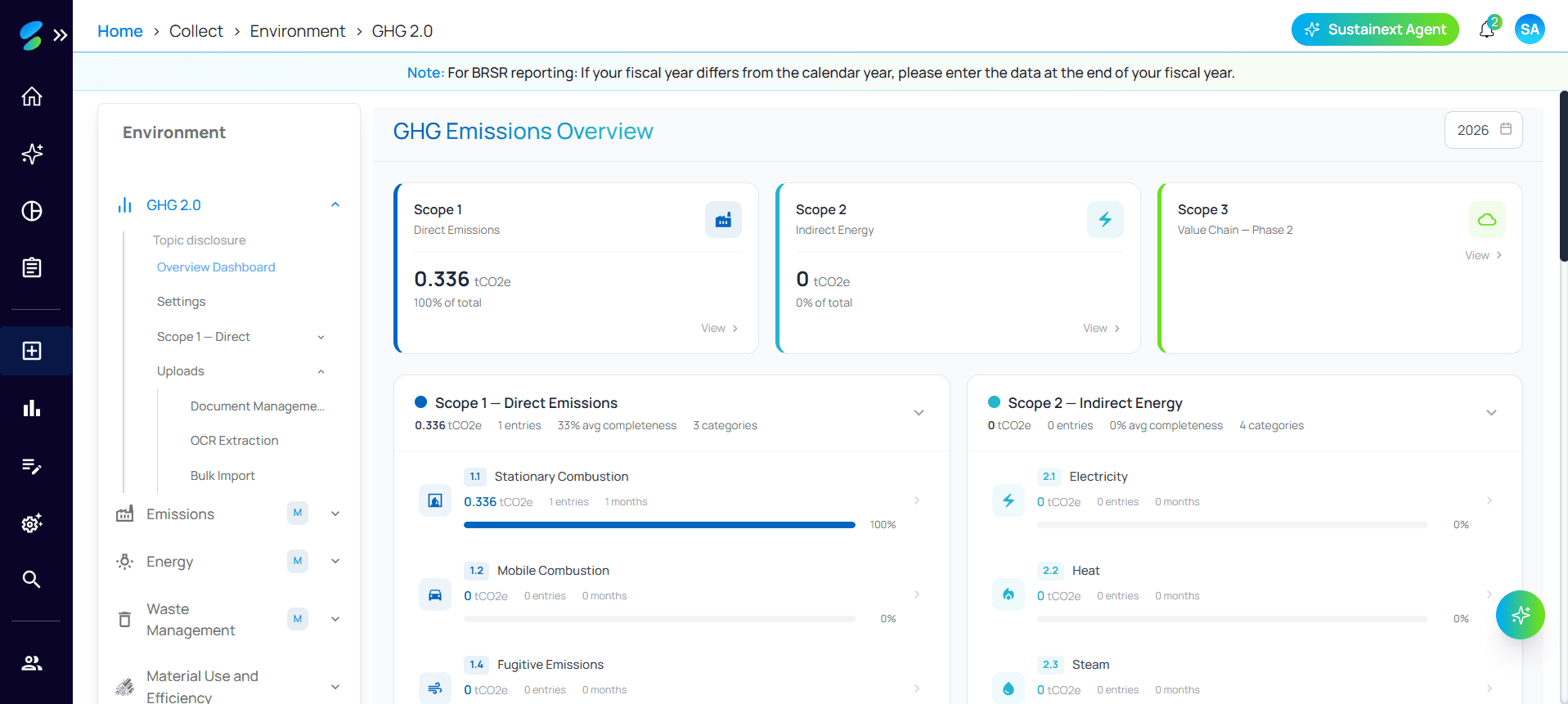Click the Mobile Combustion car icon
1568x704 pixels.
pyautogui.click(x=435, y=594)
